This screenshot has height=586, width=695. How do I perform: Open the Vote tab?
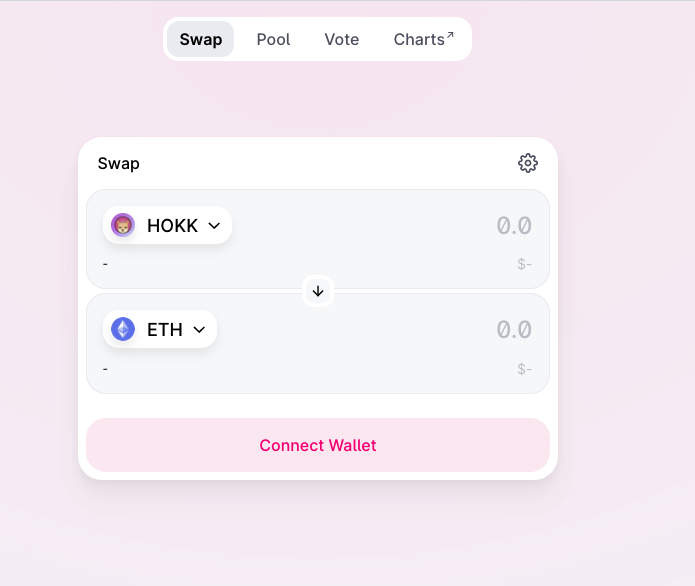click(342, 39)
